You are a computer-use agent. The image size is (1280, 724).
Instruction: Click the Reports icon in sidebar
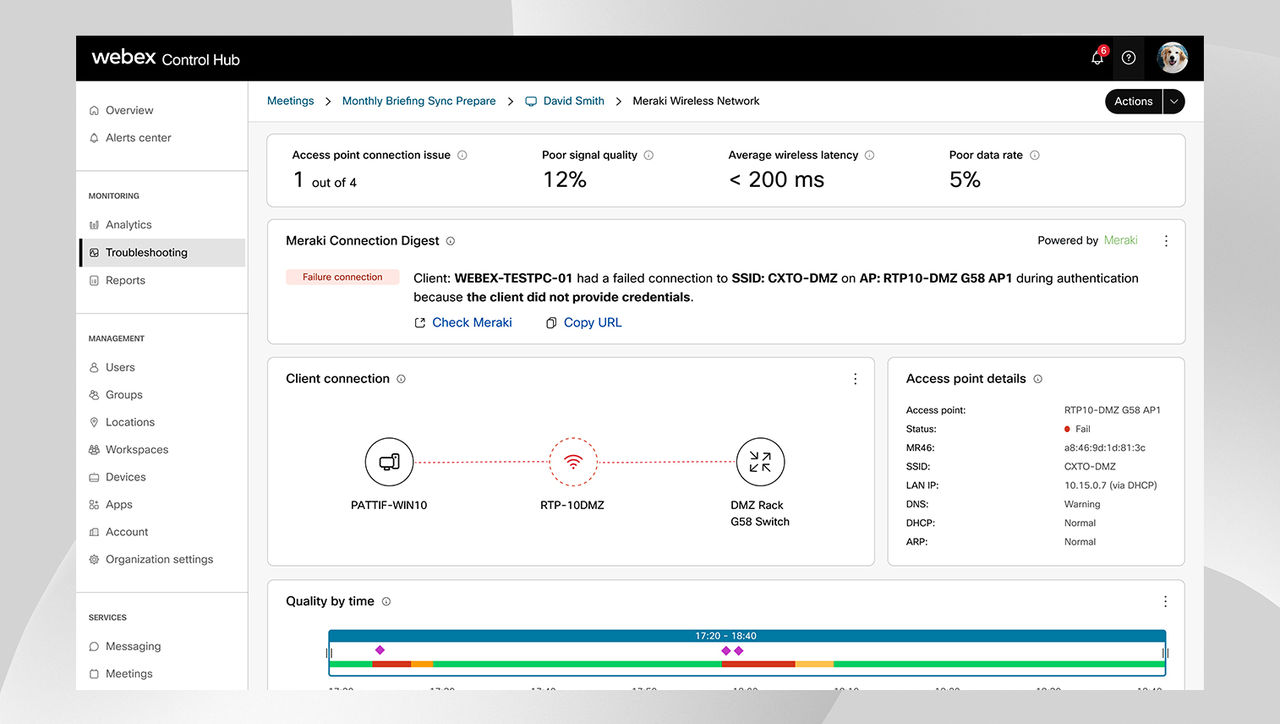94,281
